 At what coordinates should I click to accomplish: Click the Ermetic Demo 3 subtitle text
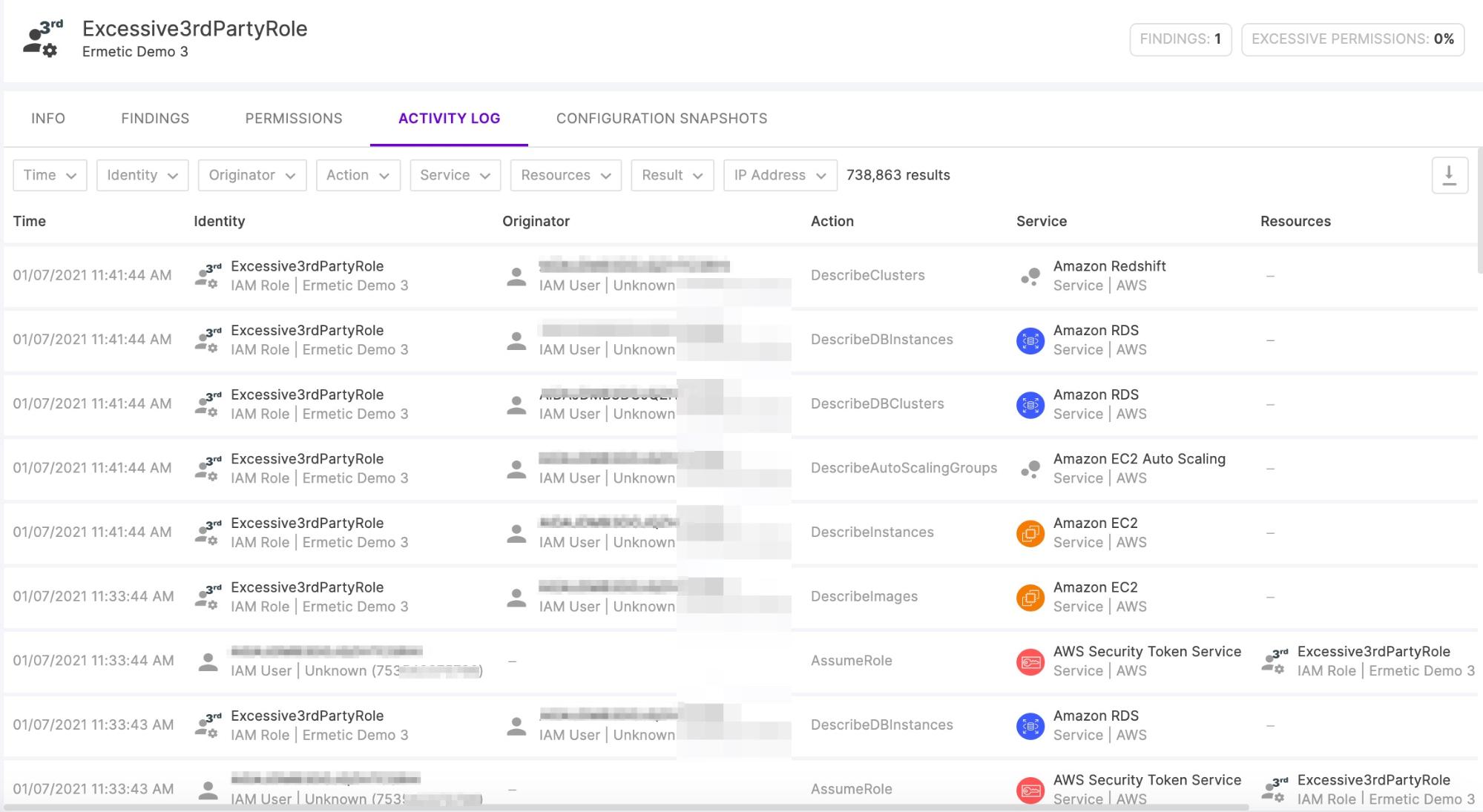pyautogui.click(x=135, y=52)
